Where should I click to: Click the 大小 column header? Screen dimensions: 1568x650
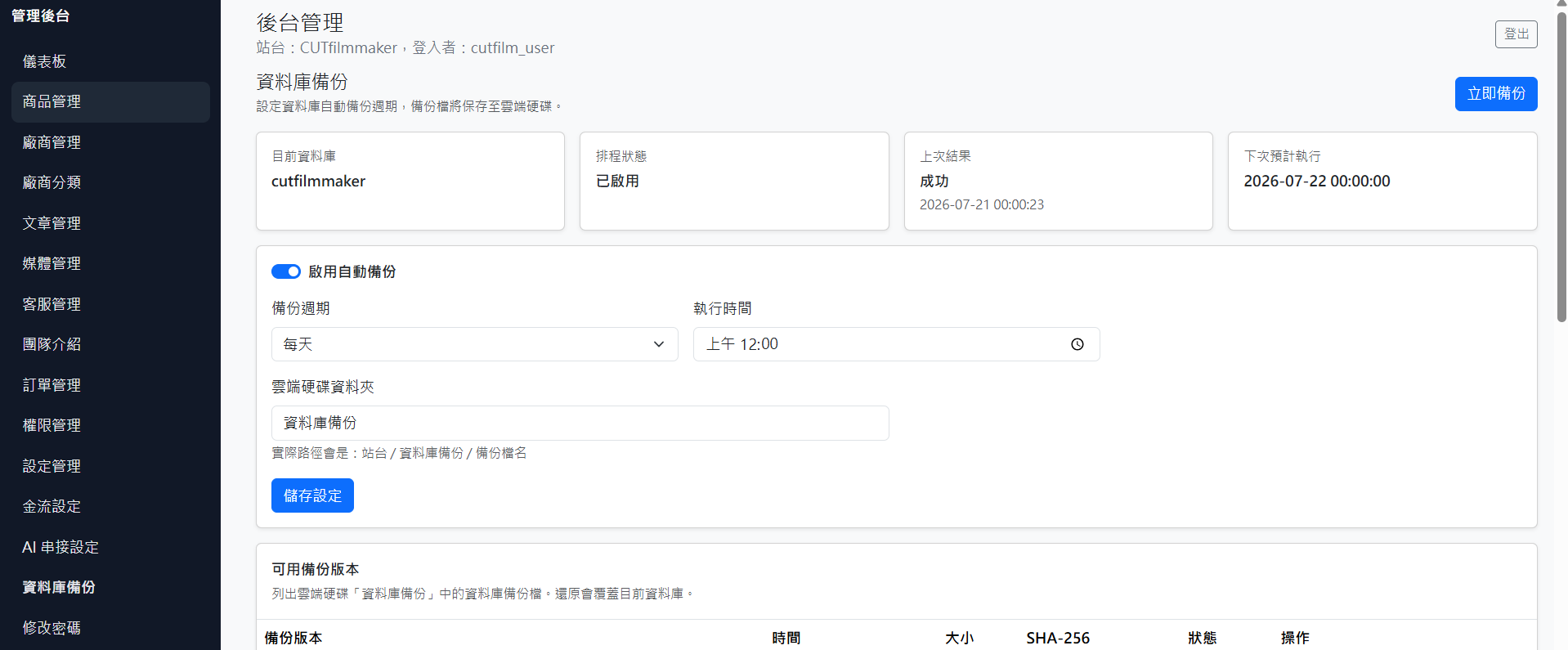[x=960, y=638]
